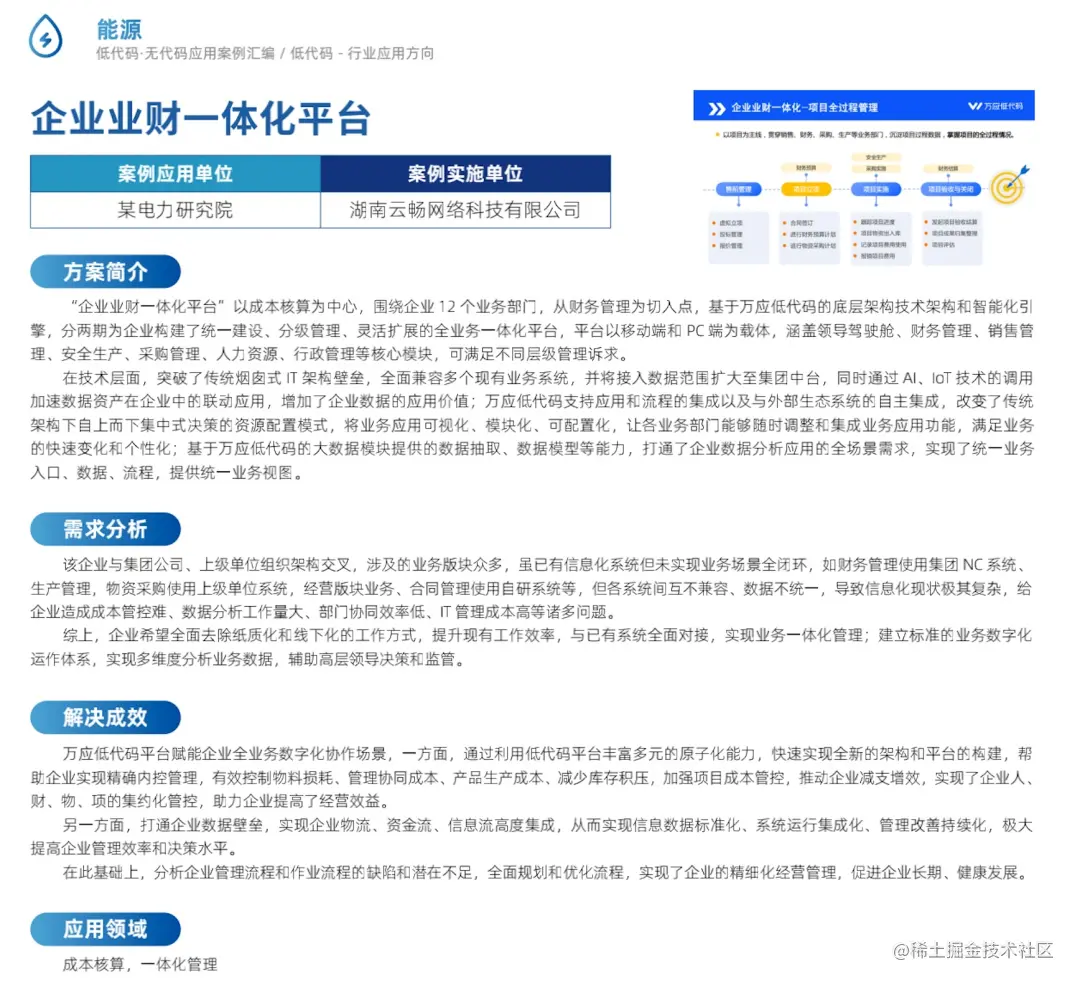The image size is (1080, 987).
Task: Click the 应用领域 section pill
Action: coord(104,929)
